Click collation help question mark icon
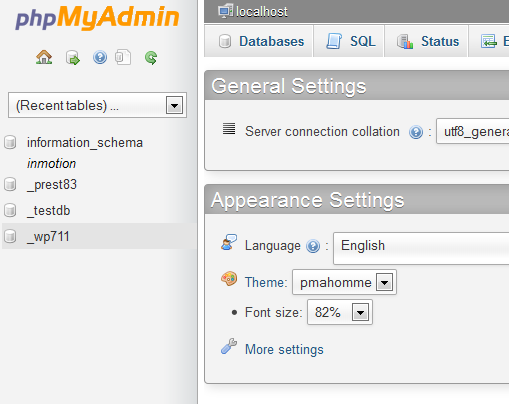This screenshot has width=509, height=404. pyautogui.click(x=416, y=132)
